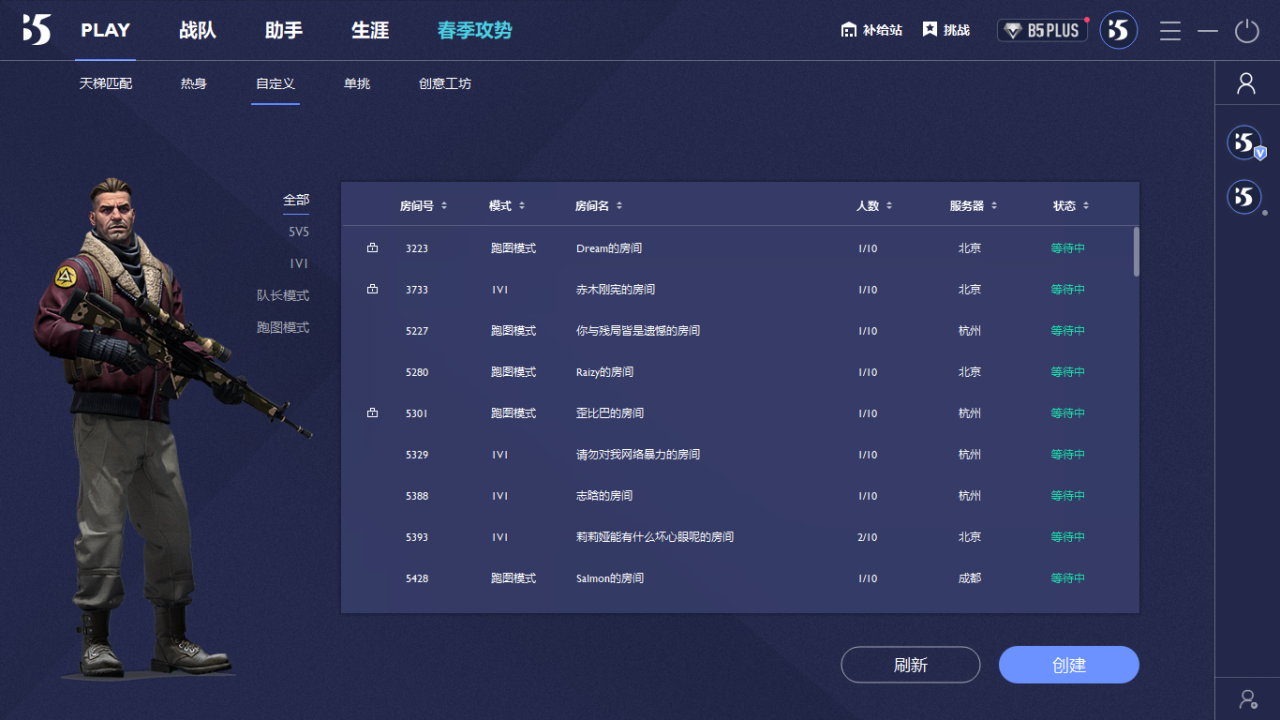Sort the list by 状态 column
The height and width of the screenshot is (720, 1280).
[1086, 206]
